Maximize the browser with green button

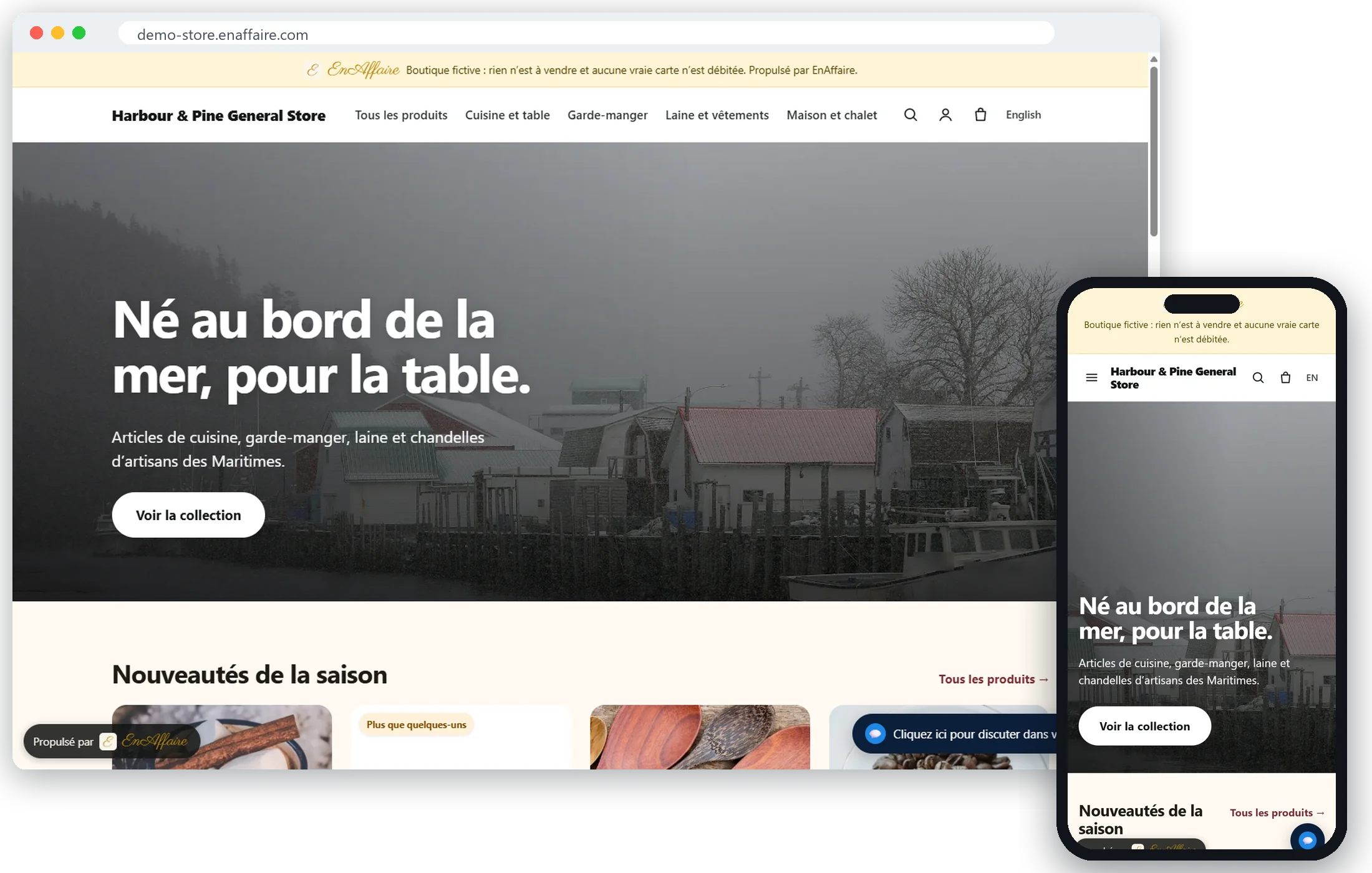[x=79, y=33]
